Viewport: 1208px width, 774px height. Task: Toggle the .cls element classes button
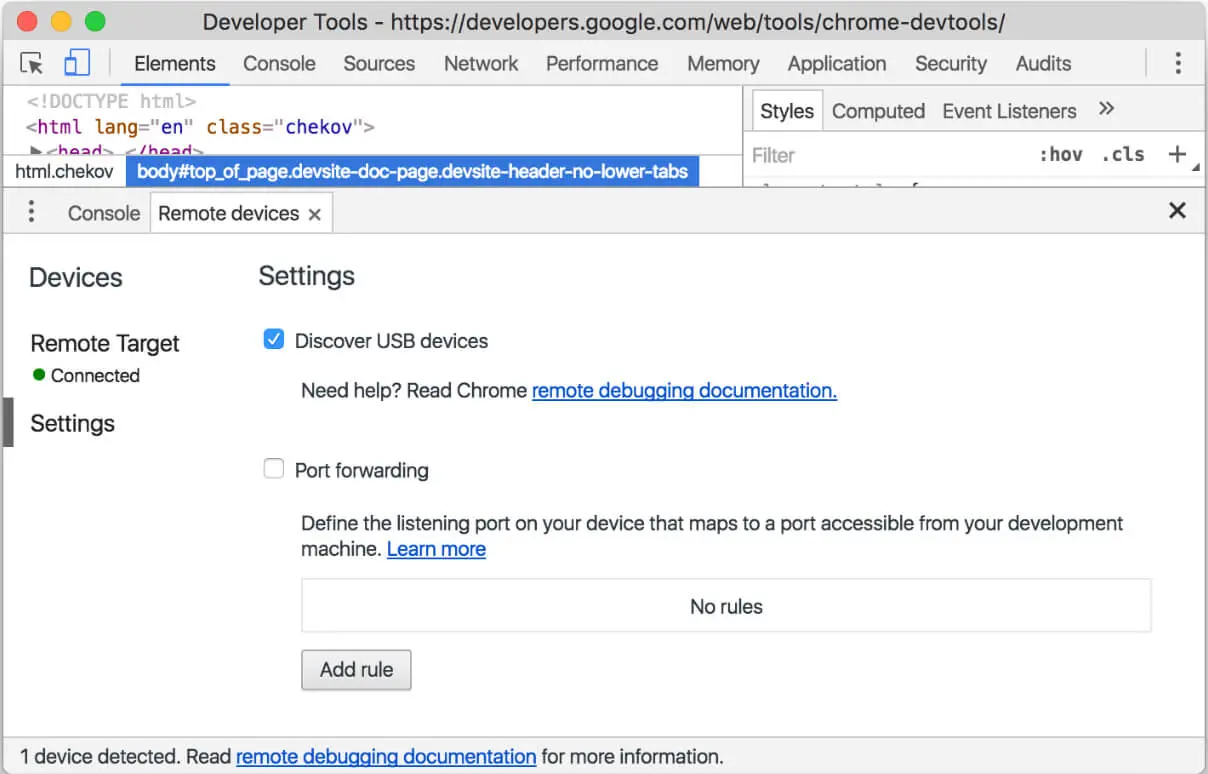1122,154
